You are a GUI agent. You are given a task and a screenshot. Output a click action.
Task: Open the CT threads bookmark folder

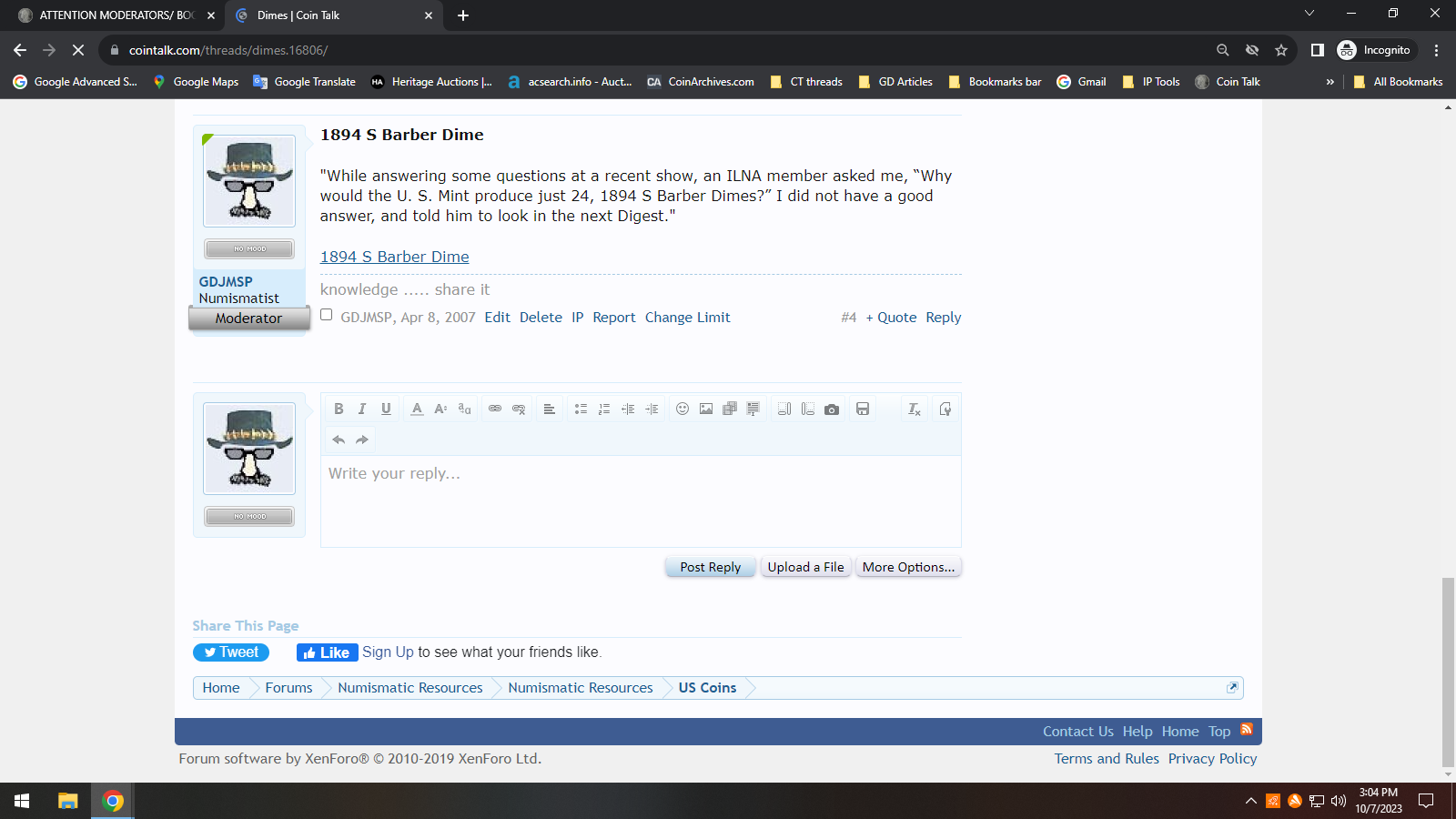pyautogui.click(x=806, y=82)
